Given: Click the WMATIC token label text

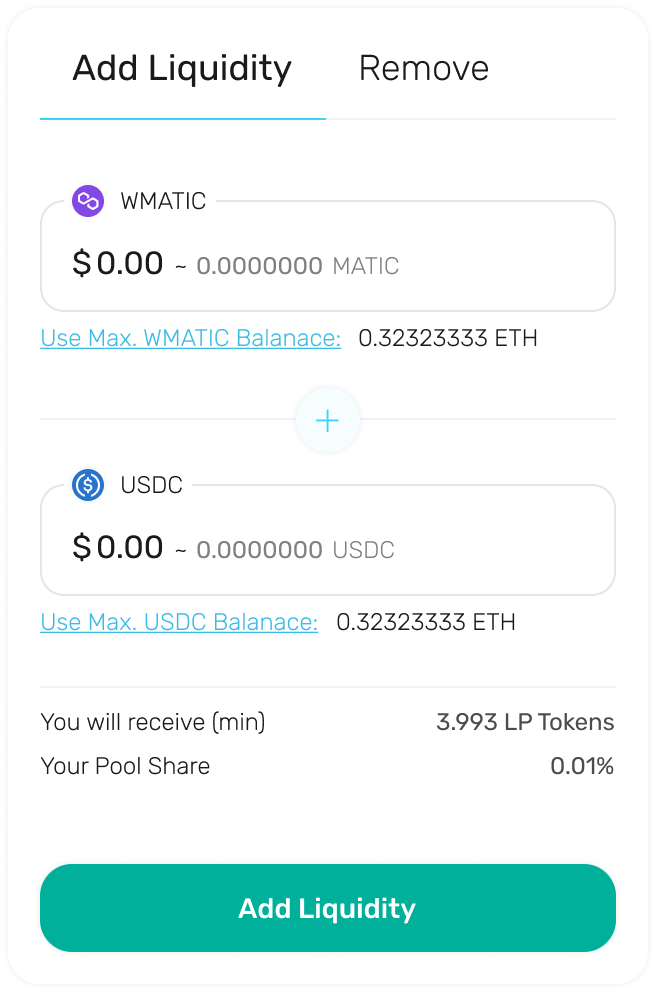Looking at the screenshot, I should 163,201.
